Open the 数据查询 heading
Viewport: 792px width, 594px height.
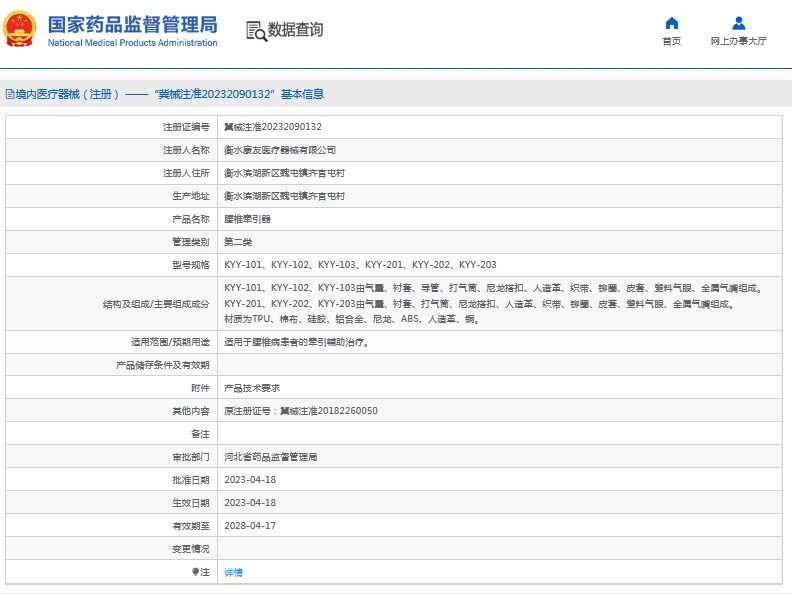[295, 29]
